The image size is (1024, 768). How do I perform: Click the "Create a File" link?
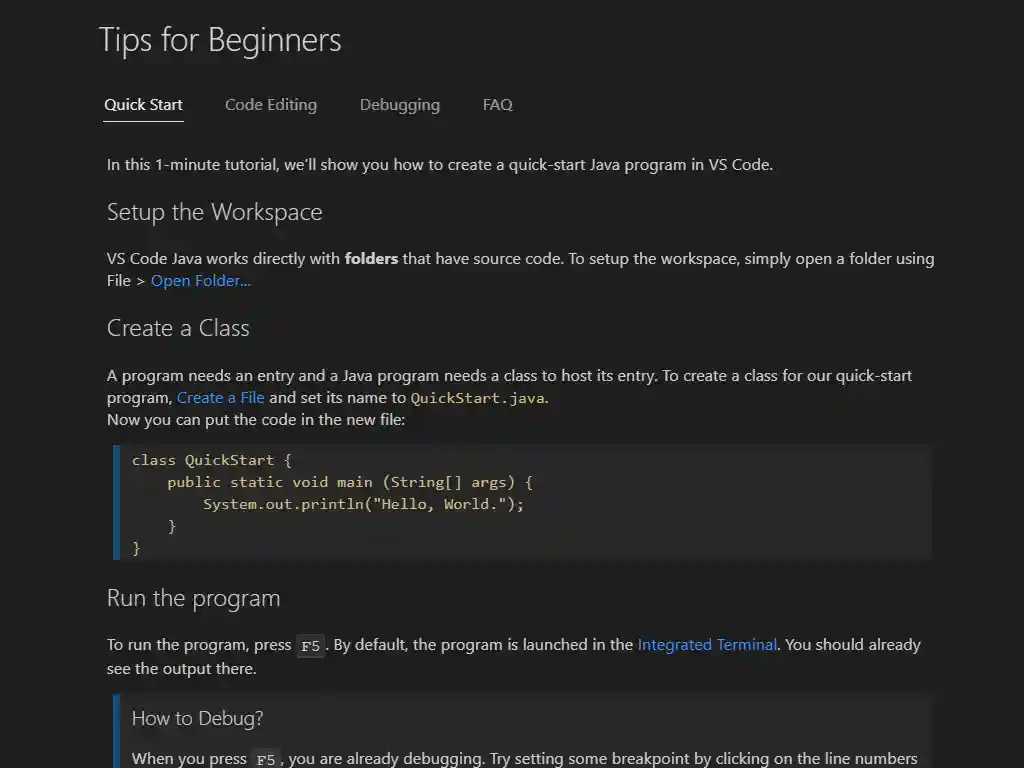[x=220, y=397]
